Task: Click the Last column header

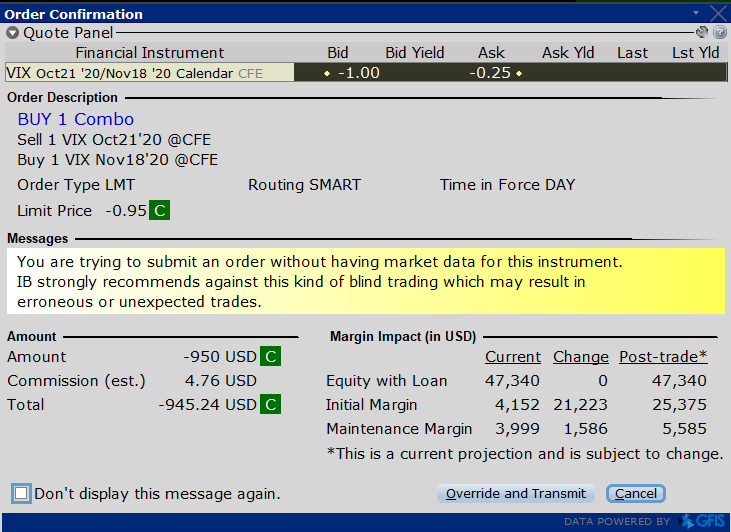Action: tap(632, 53)
